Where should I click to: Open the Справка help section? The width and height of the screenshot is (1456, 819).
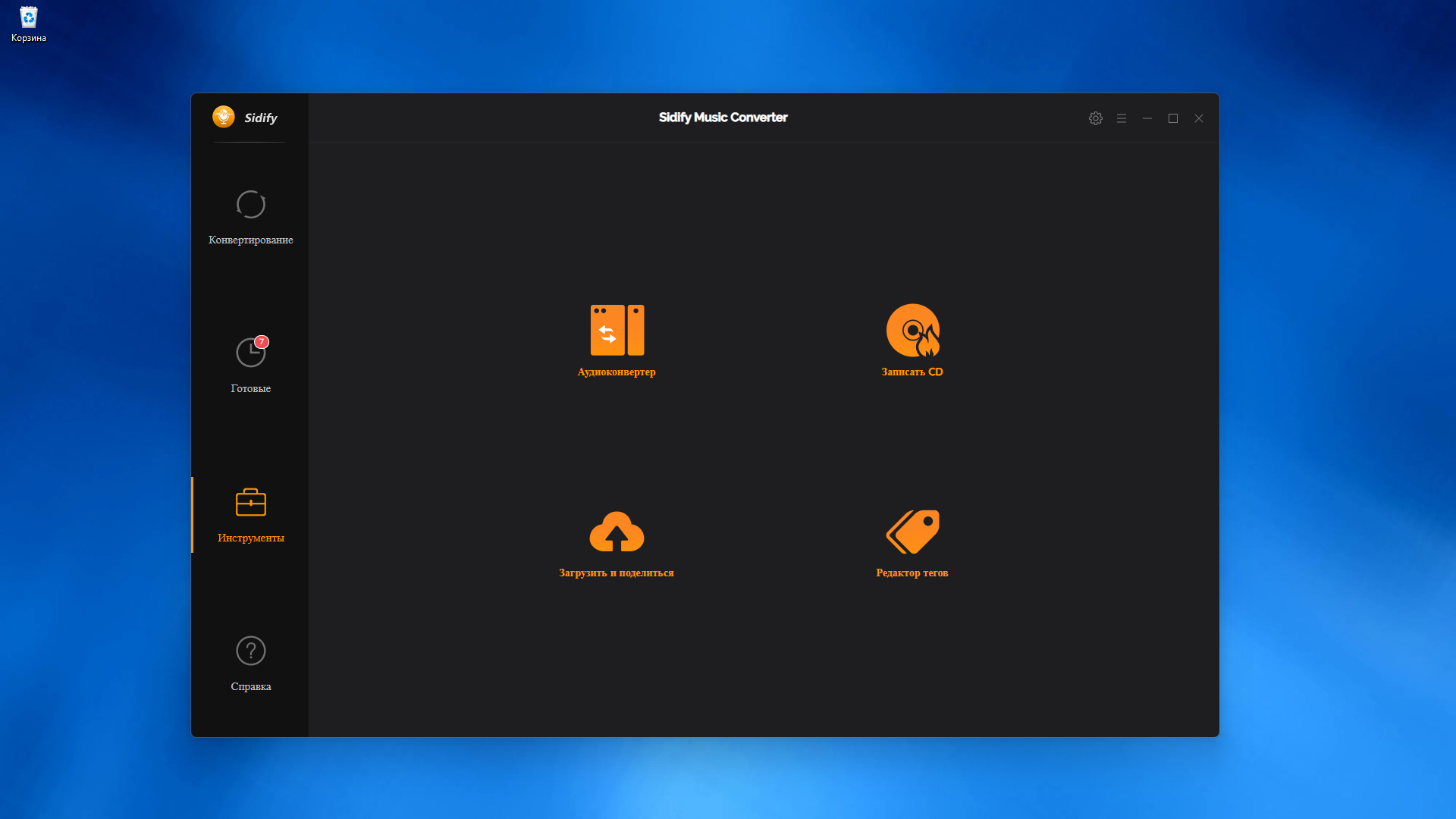pyautogui.click(x=250, y=664)
